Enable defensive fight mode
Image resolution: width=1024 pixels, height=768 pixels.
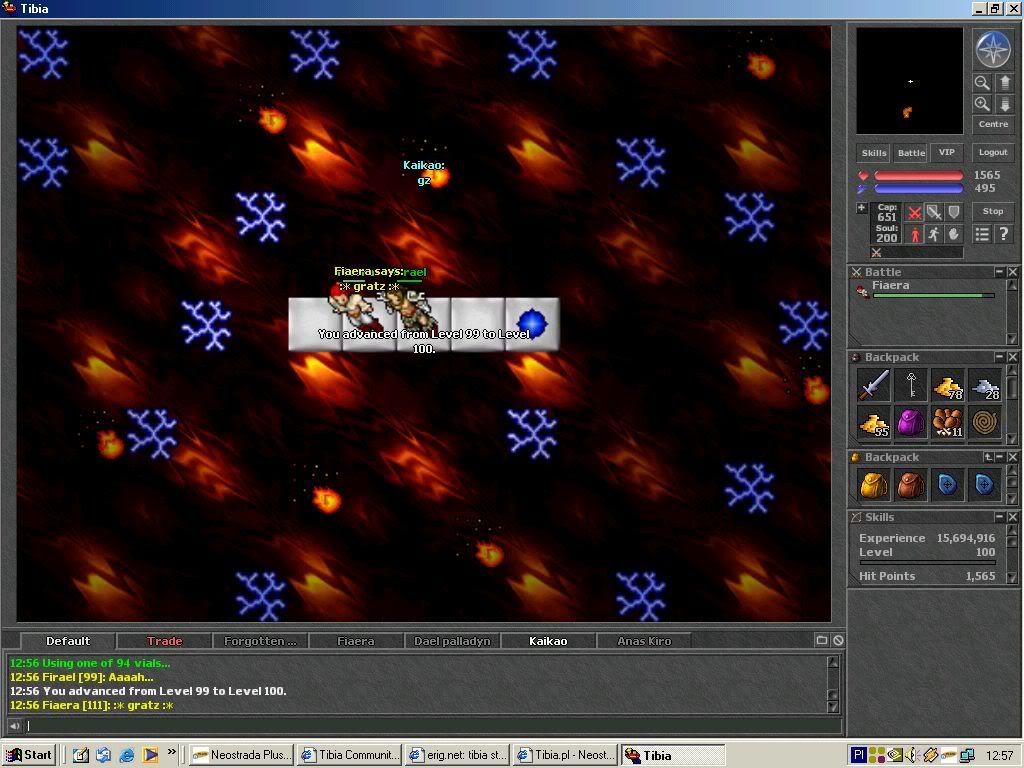pos(954,212)
